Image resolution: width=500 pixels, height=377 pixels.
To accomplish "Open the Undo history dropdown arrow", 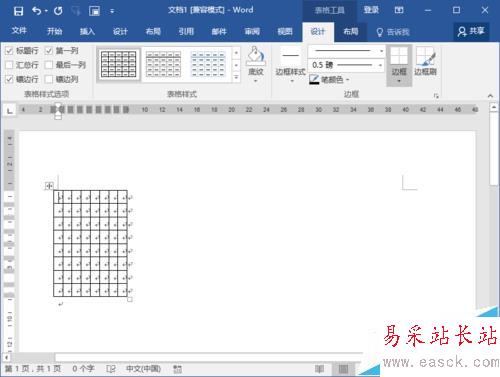I will tap(46, 11).
